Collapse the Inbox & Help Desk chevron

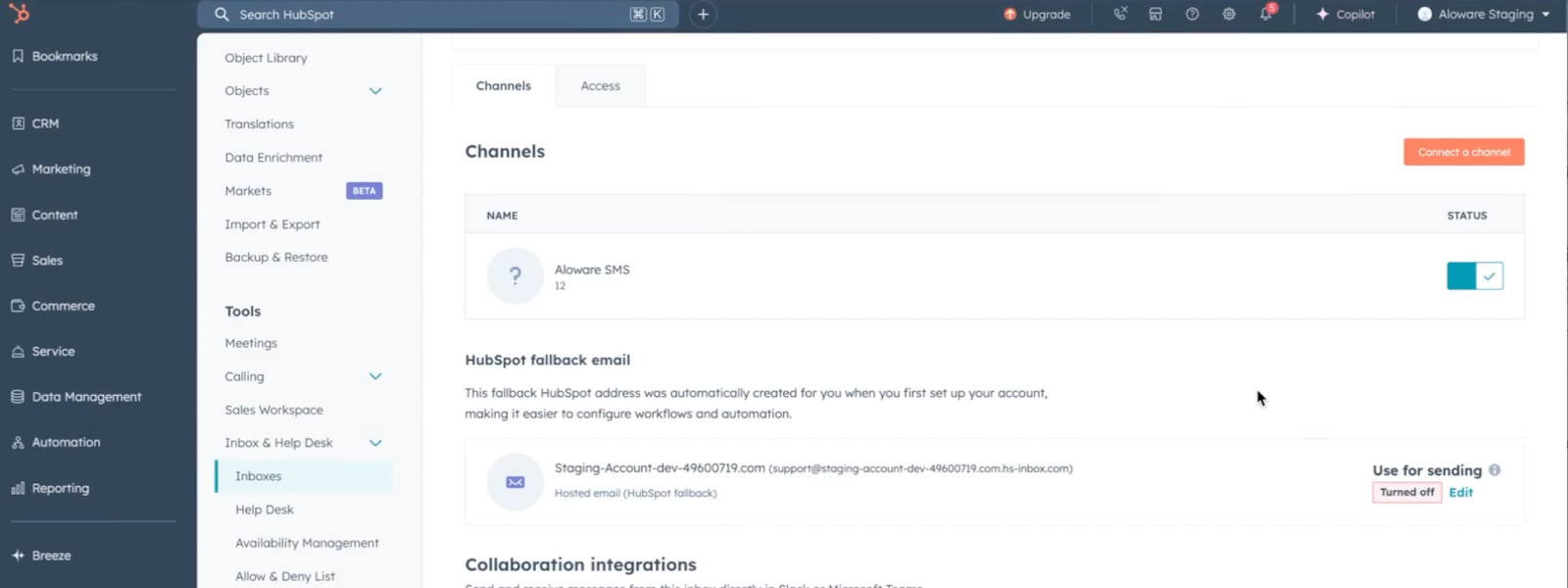pos(375,443)
